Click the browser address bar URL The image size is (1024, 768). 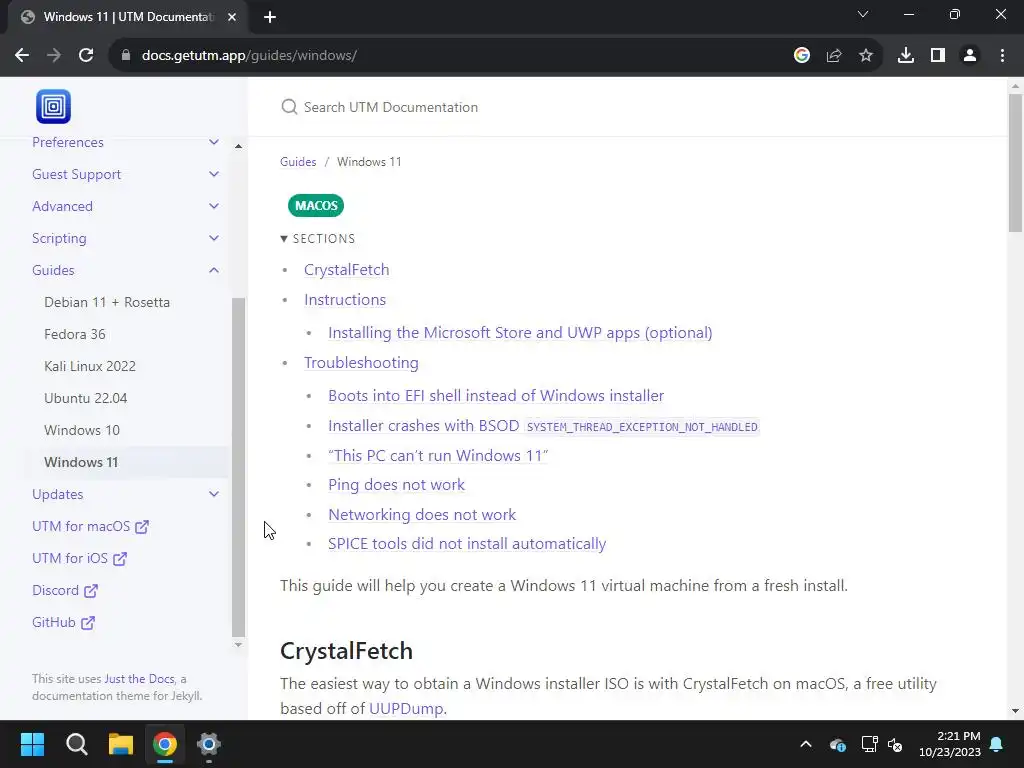[249, 56]
